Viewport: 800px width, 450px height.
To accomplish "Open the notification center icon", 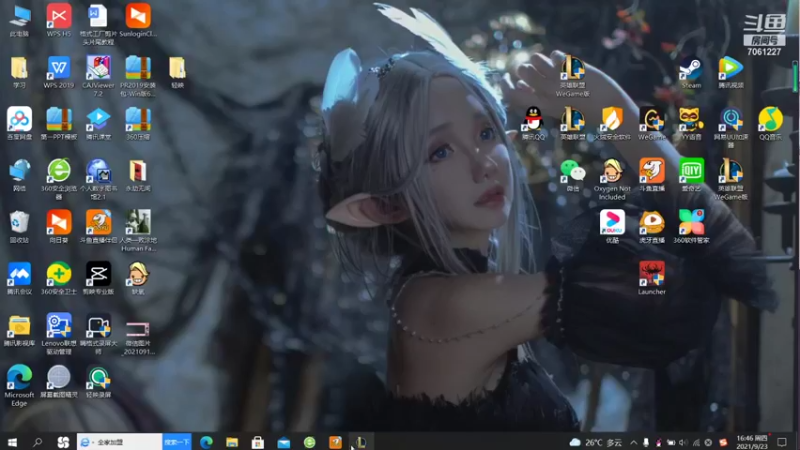I will [782, 442].
